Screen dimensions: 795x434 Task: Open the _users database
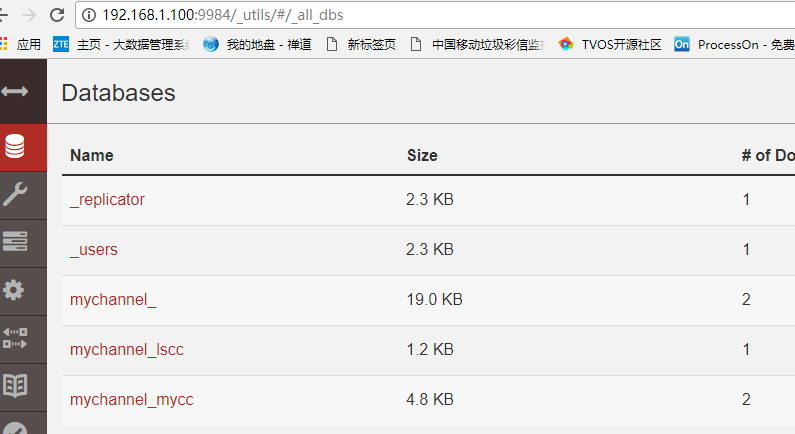pos(94,249)
